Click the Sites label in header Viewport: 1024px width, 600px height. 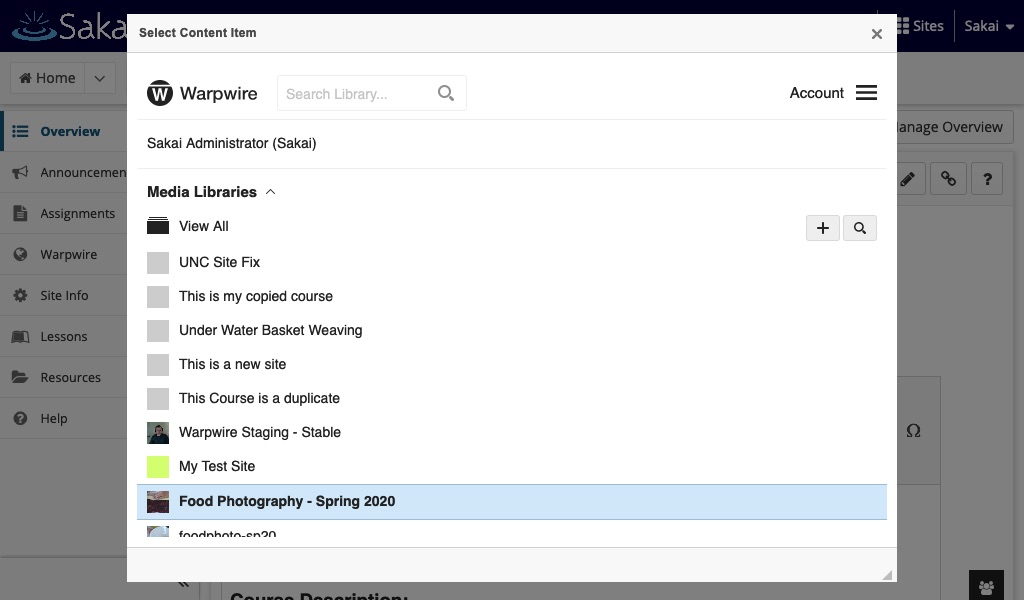point(928,26)
